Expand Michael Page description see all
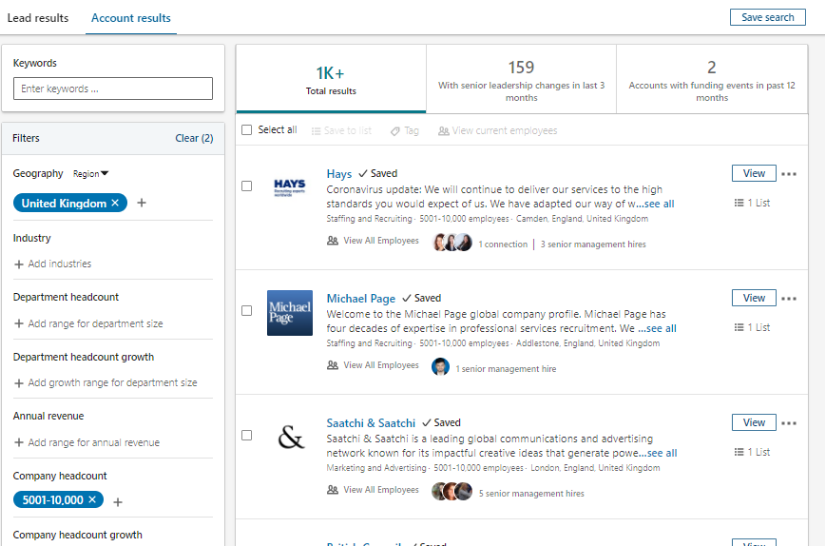 (657, 329)
